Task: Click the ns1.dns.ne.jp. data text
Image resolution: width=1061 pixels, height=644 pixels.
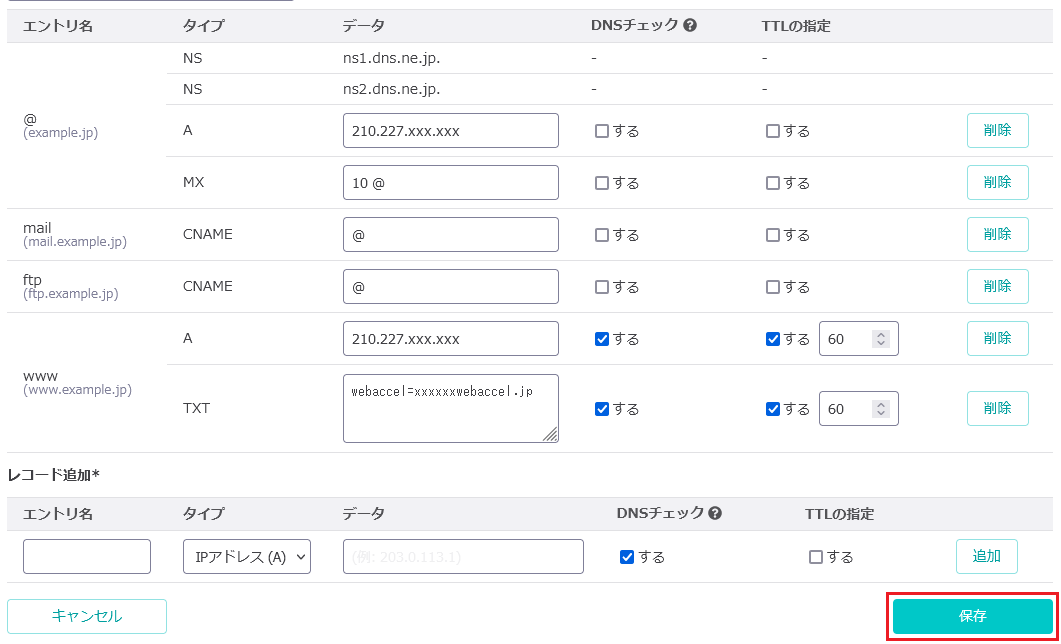Action: [x=392, y=58]
